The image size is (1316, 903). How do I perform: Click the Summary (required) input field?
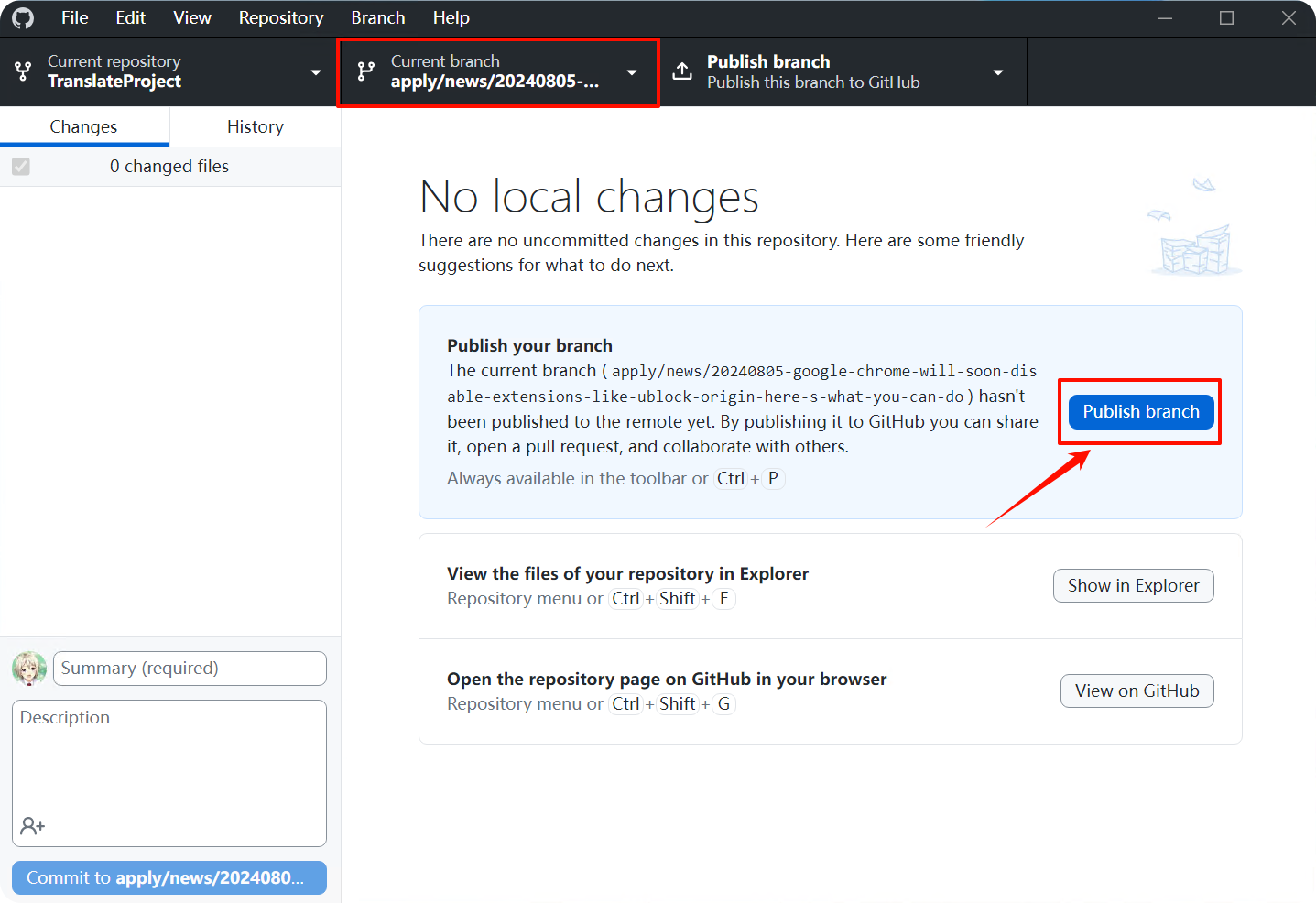coord(190,669)
